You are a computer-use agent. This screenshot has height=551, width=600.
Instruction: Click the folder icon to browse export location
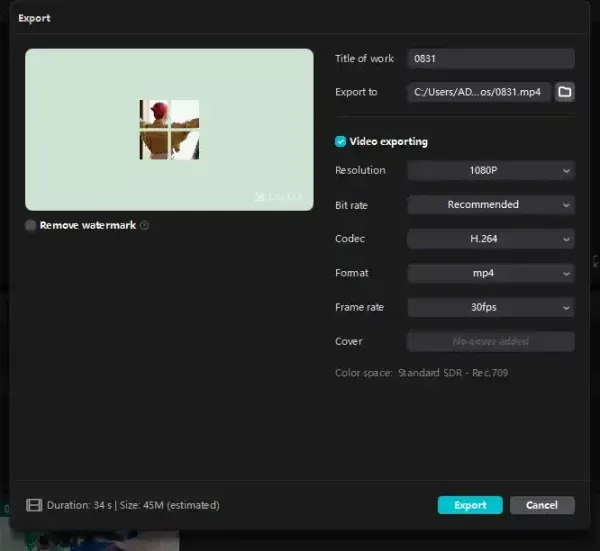point(564,92)
